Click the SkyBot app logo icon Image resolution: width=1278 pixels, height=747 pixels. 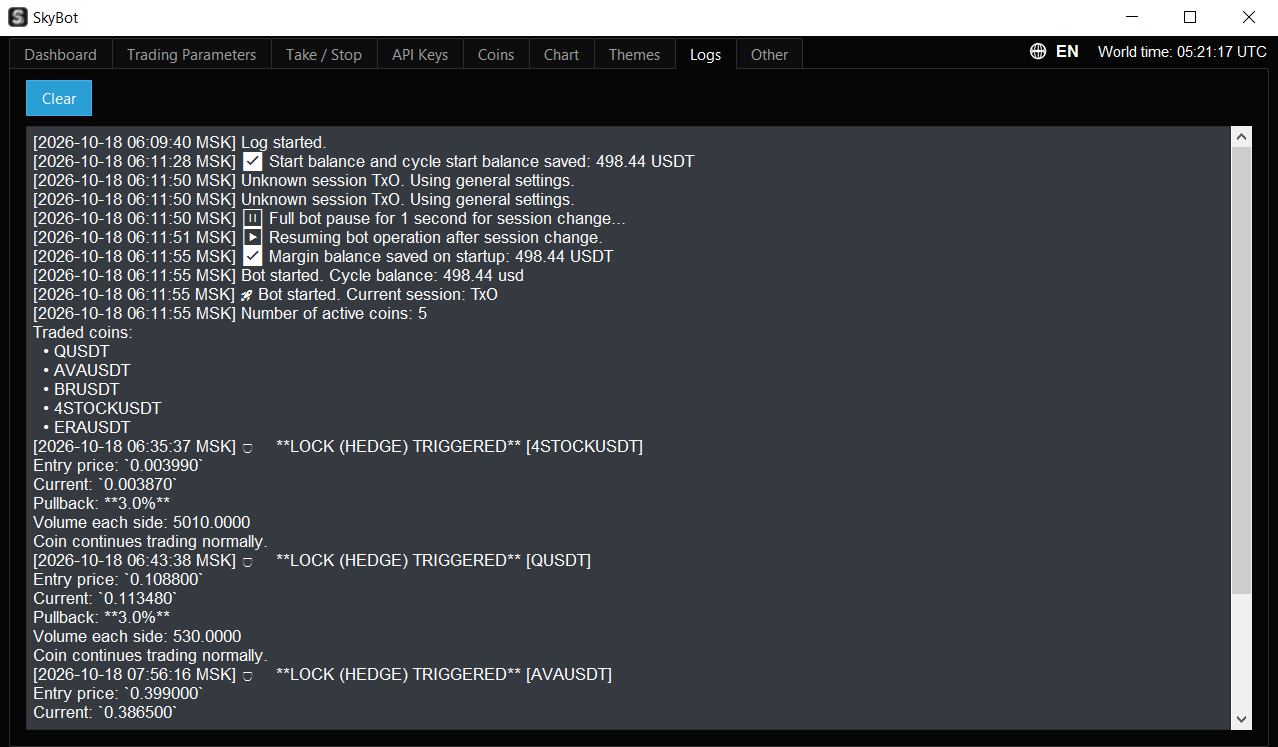18,17
